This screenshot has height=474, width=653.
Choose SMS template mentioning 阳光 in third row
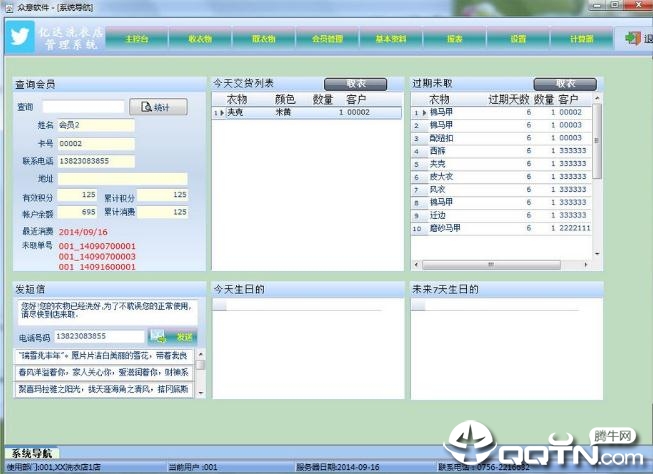coord(104,389)
